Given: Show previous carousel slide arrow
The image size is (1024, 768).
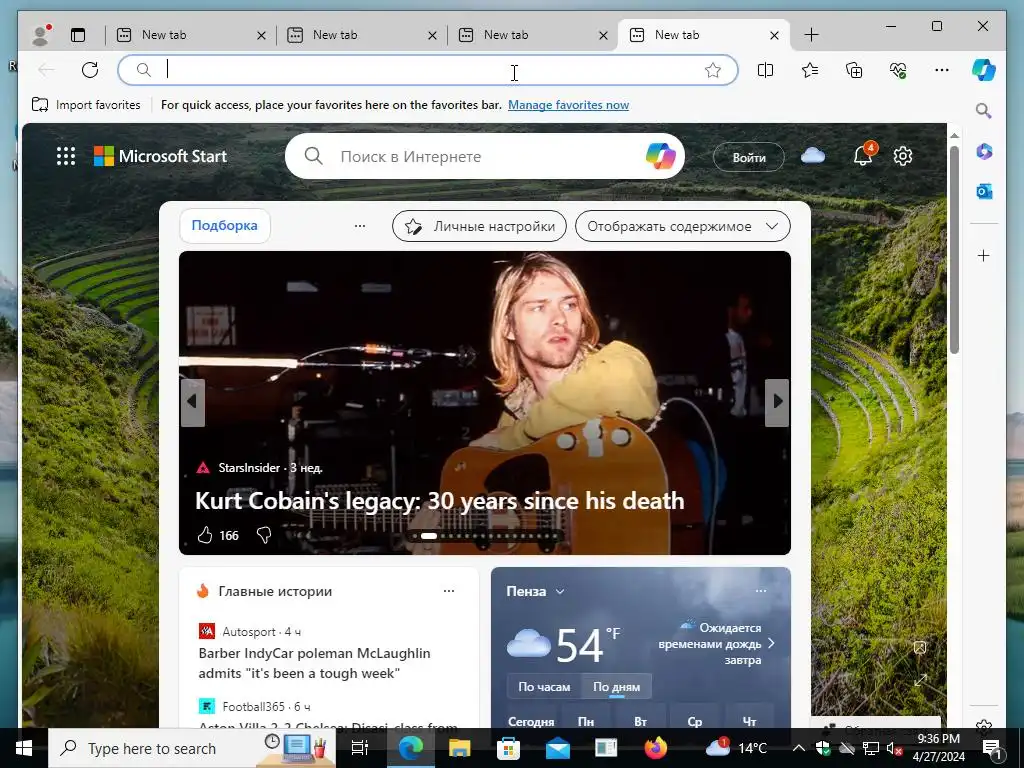Looking at the screenshot, I should pyautogui.click(x=192, y=402).
